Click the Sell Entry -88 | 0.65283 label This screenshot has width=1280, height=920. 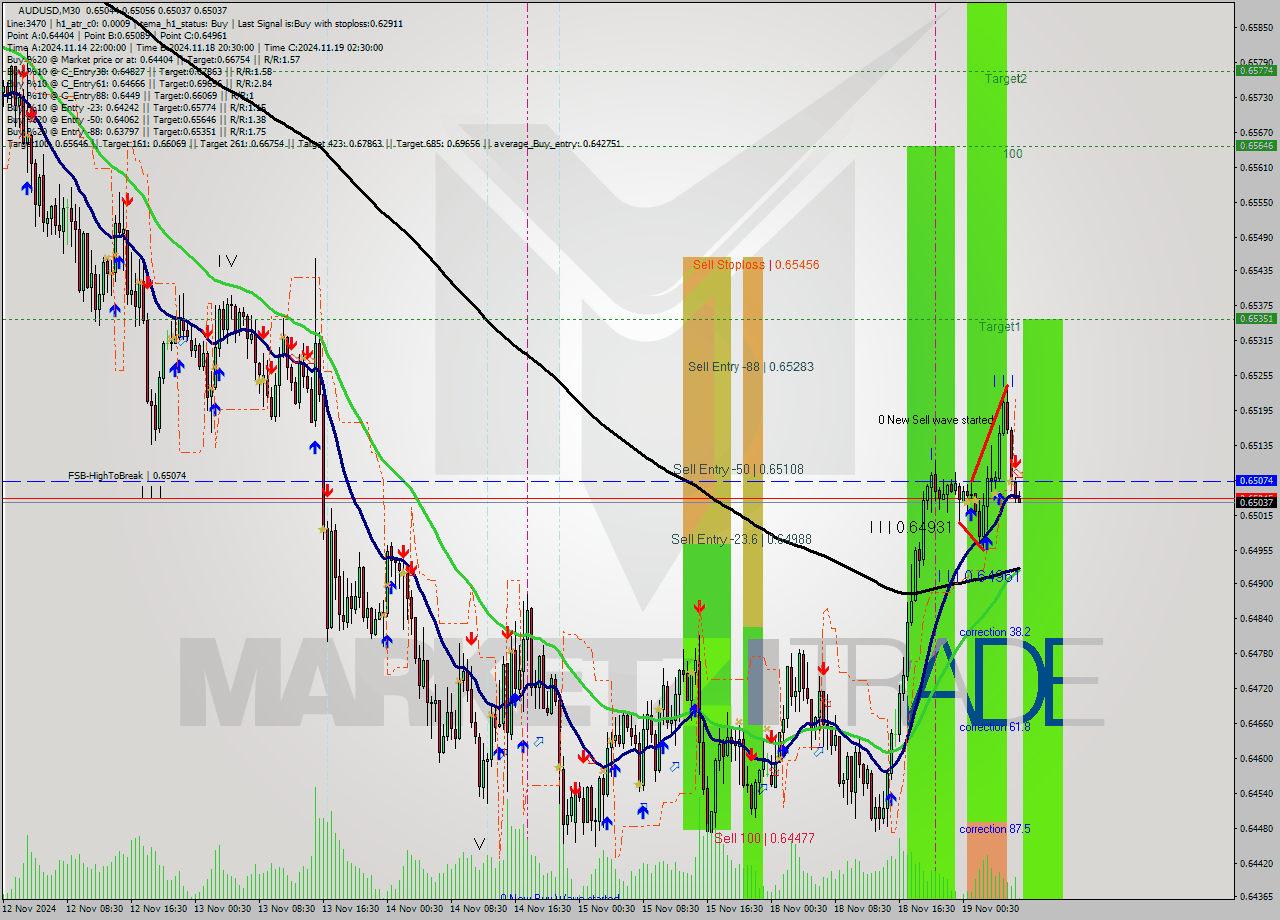pyautogui.click(x=750, y=367)
